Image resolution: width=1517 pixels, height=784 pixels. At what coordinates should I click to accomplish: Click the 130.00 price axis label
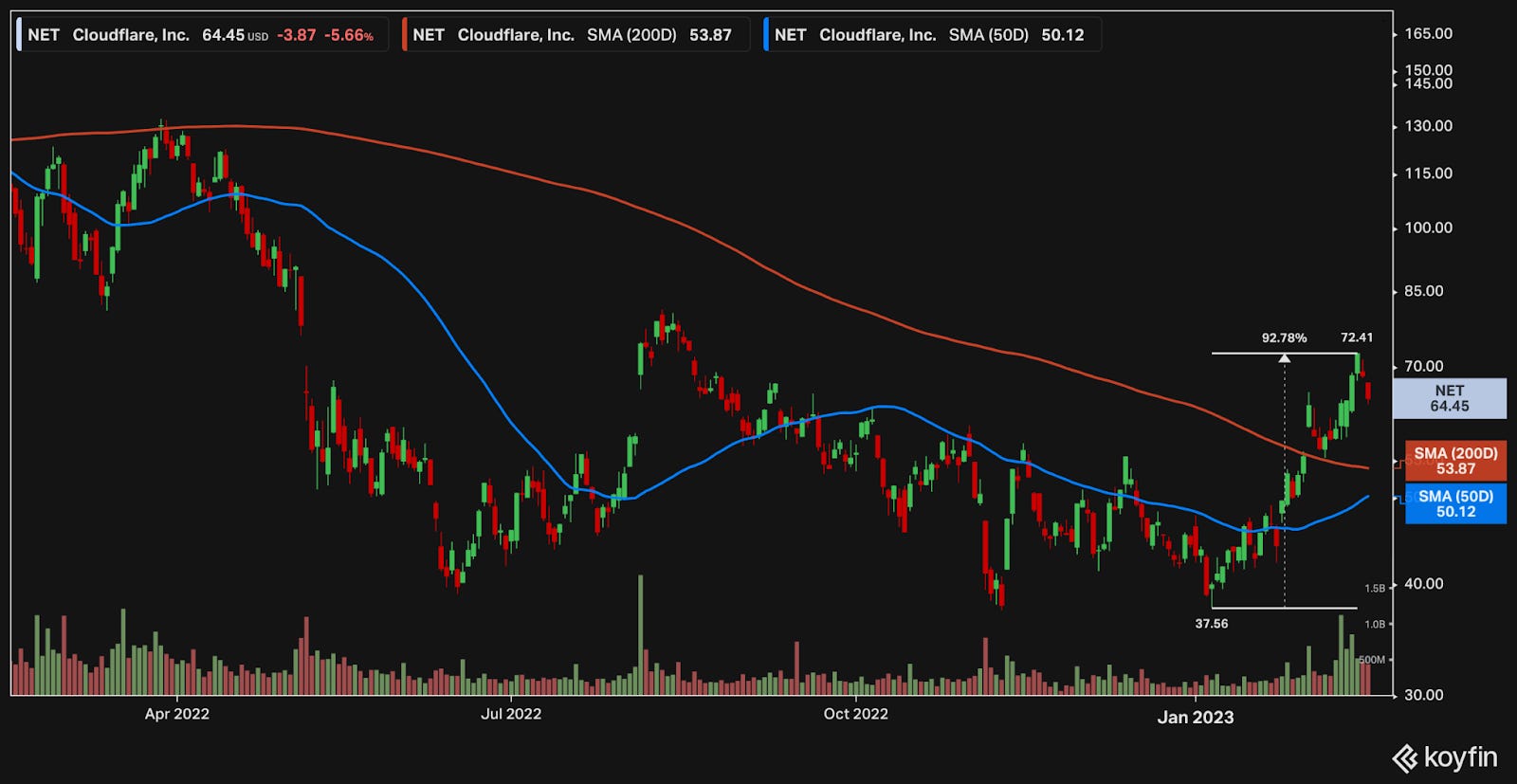pyautogui.click(x=1428, y=126)
